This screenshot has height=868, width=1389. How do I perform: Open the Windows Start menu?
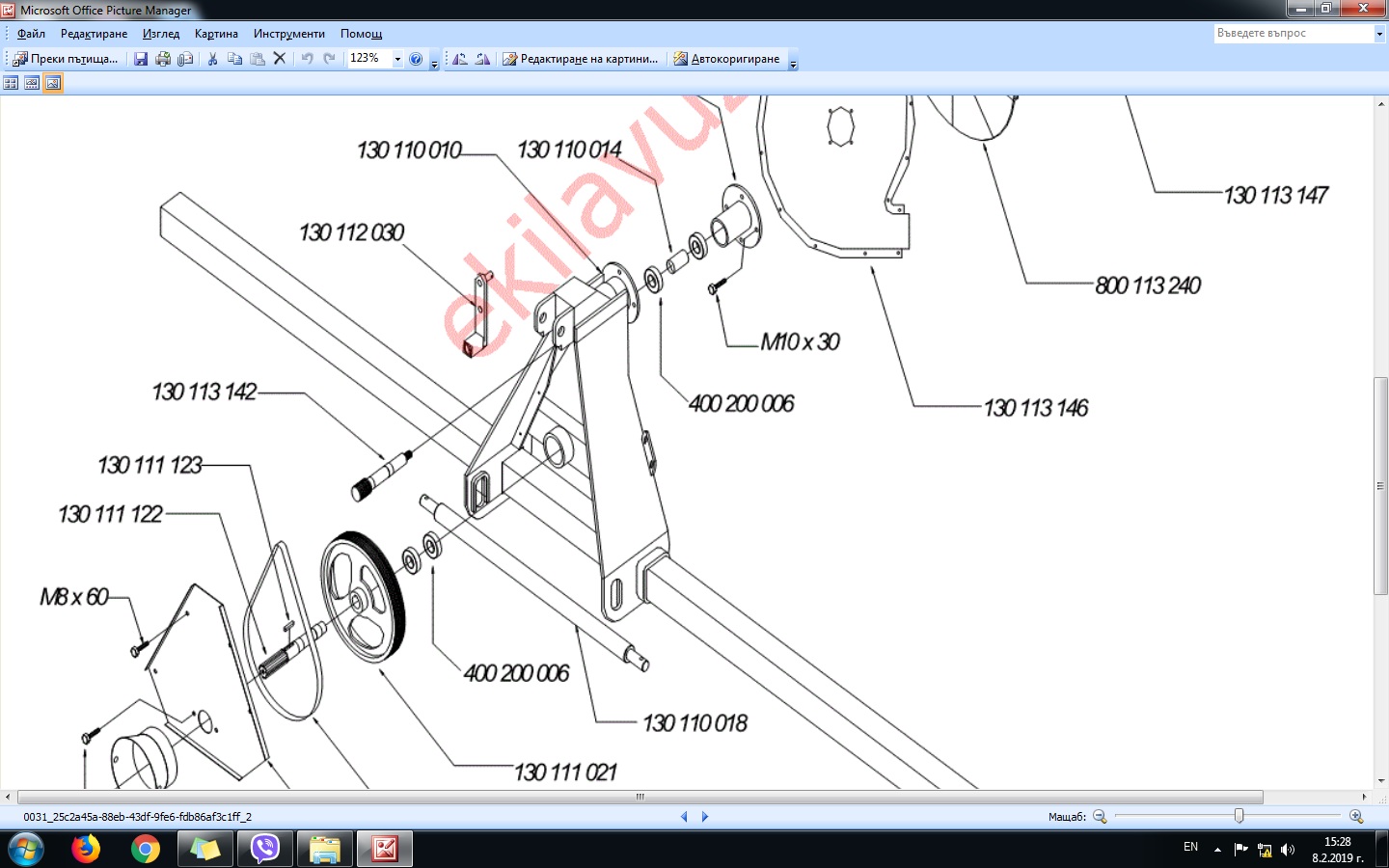(x=25, y=850)
